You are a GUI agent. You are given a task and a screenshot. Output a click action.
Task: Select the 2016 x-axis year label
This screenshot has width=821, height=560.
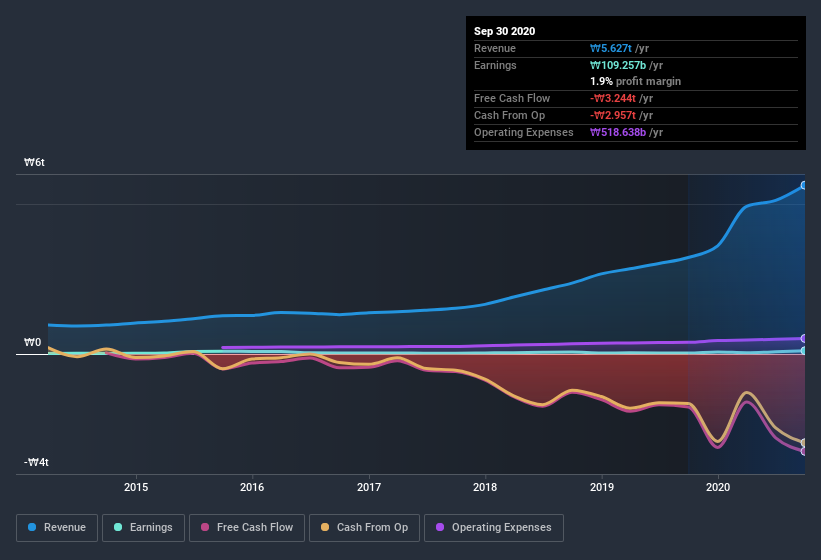point(252,488)
